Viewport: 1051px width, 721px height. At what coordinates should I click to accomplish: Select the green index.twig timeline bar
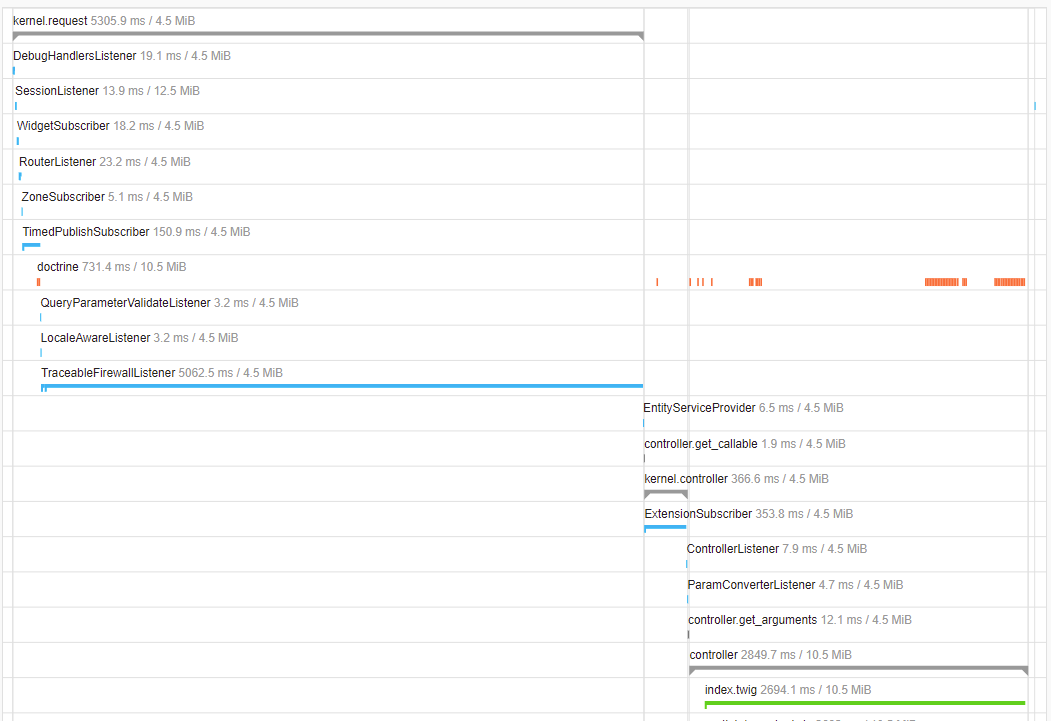865,704
